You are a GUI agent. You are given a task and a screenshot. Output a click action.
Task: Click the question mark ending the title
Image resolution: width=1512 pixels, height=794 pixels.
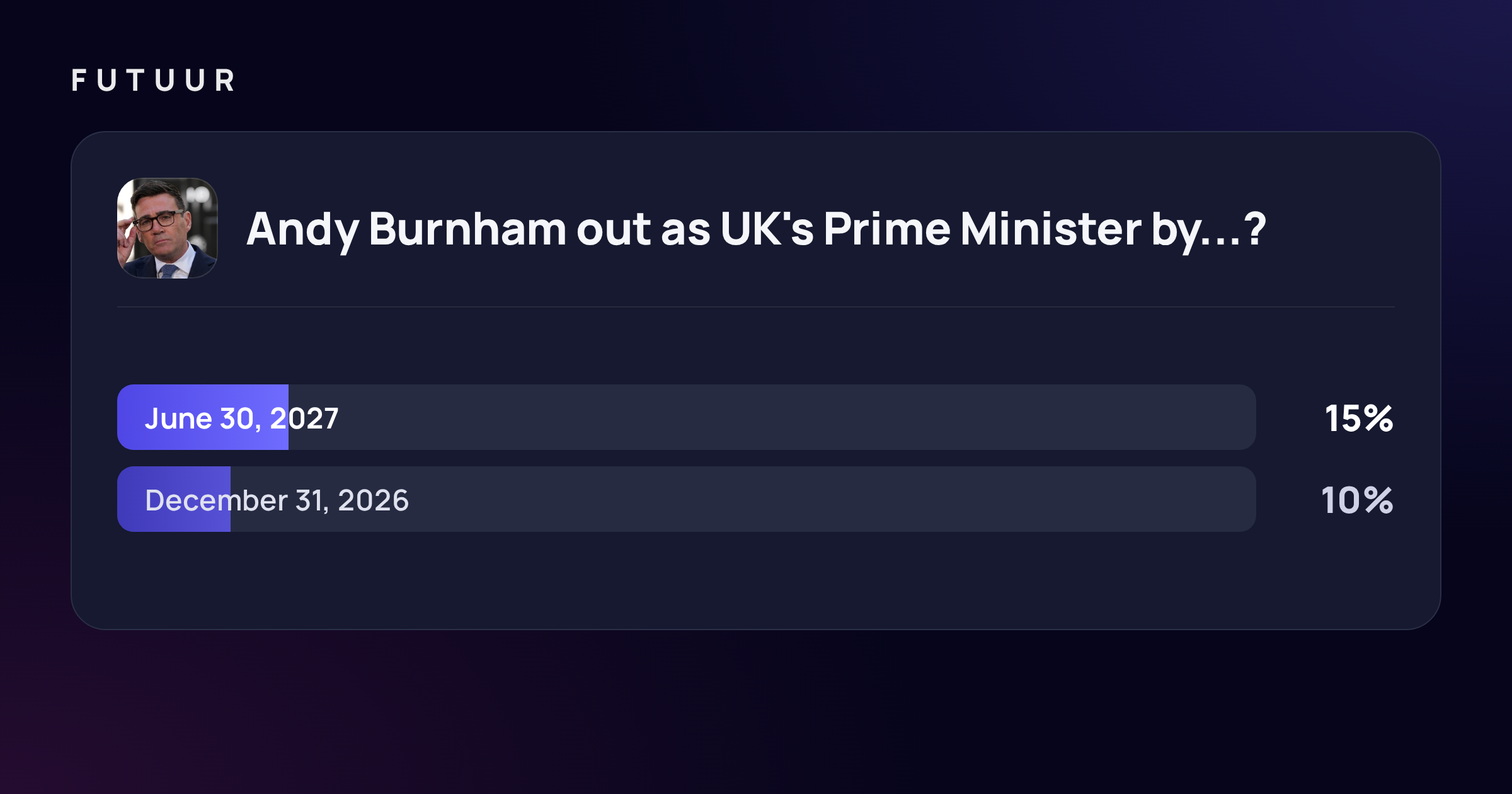[x=1255, y=228]
